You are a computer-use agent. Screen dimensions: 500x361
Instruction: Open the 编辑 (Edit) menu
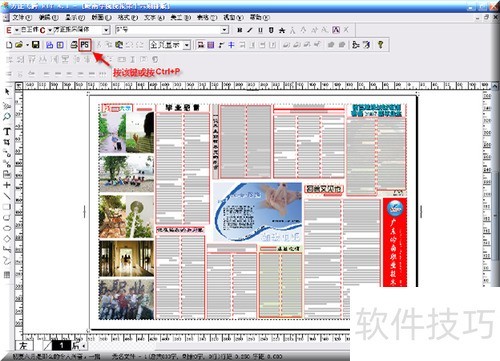point(49,17)
